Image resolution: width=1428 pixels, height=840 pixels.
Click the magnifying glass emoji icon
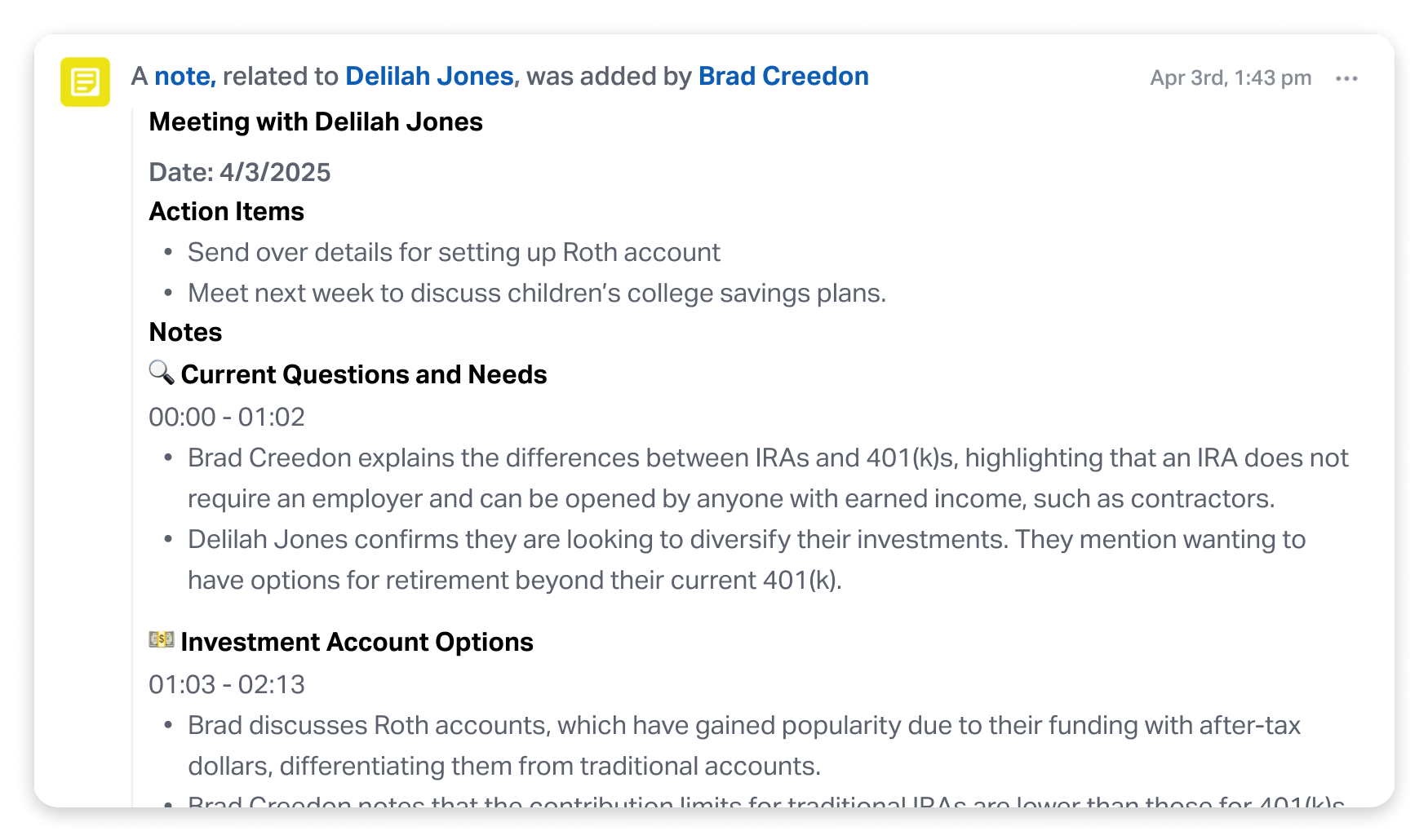[162, 373]
